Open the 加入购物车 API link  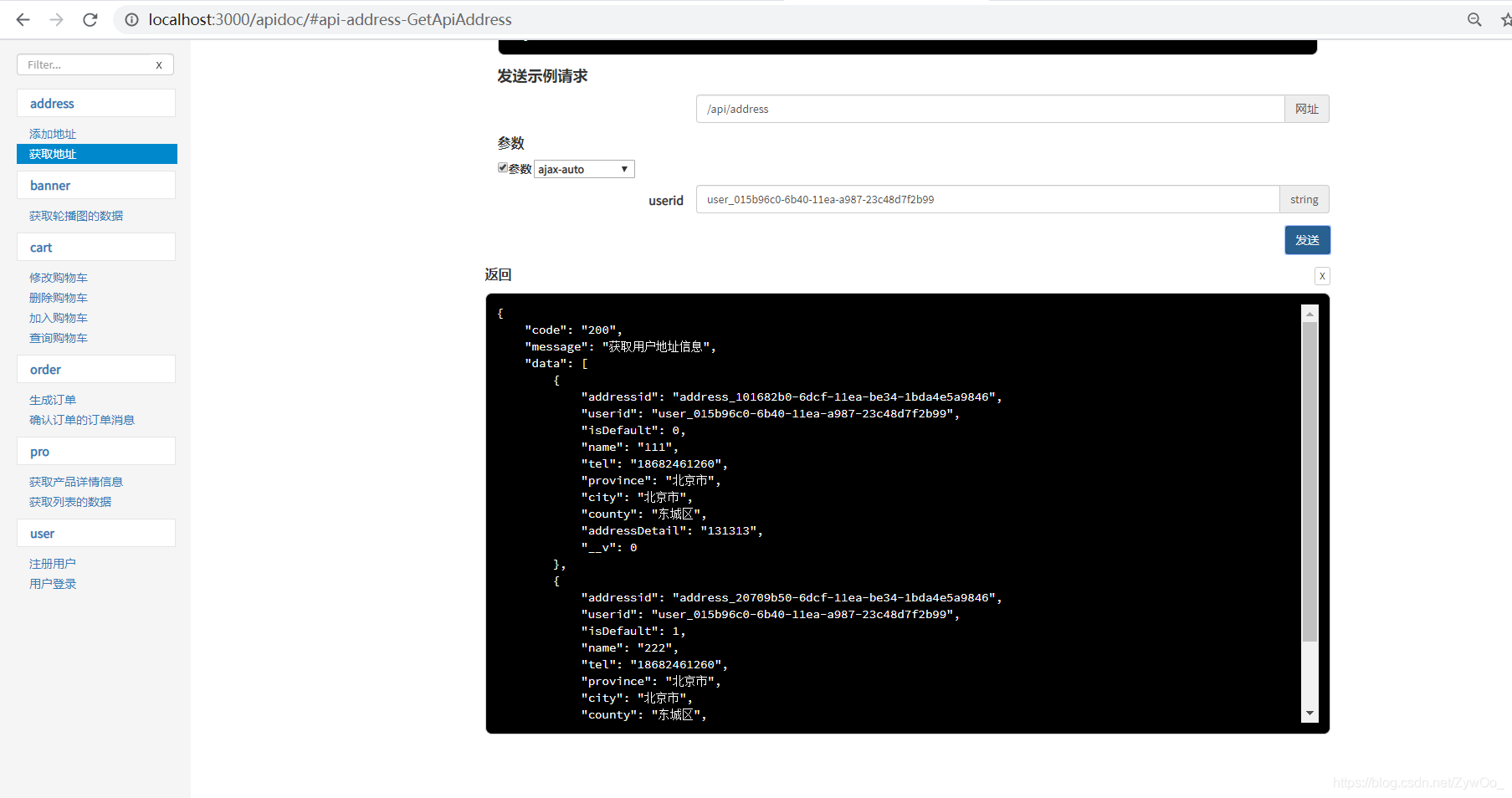coord(59,318)
